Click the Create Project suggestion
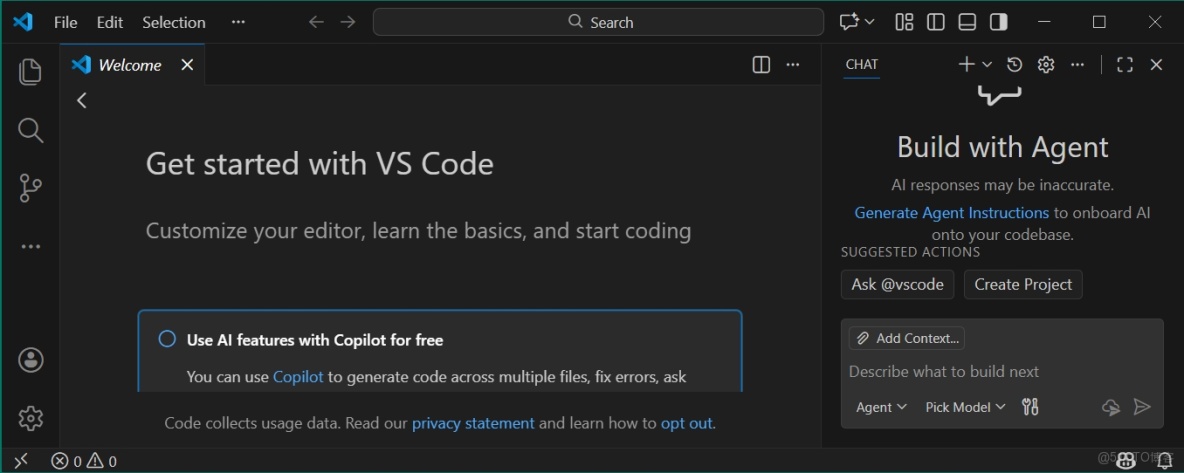Image resolution: width=1184 pixels, height=473 pixels. click(1023, 285)
